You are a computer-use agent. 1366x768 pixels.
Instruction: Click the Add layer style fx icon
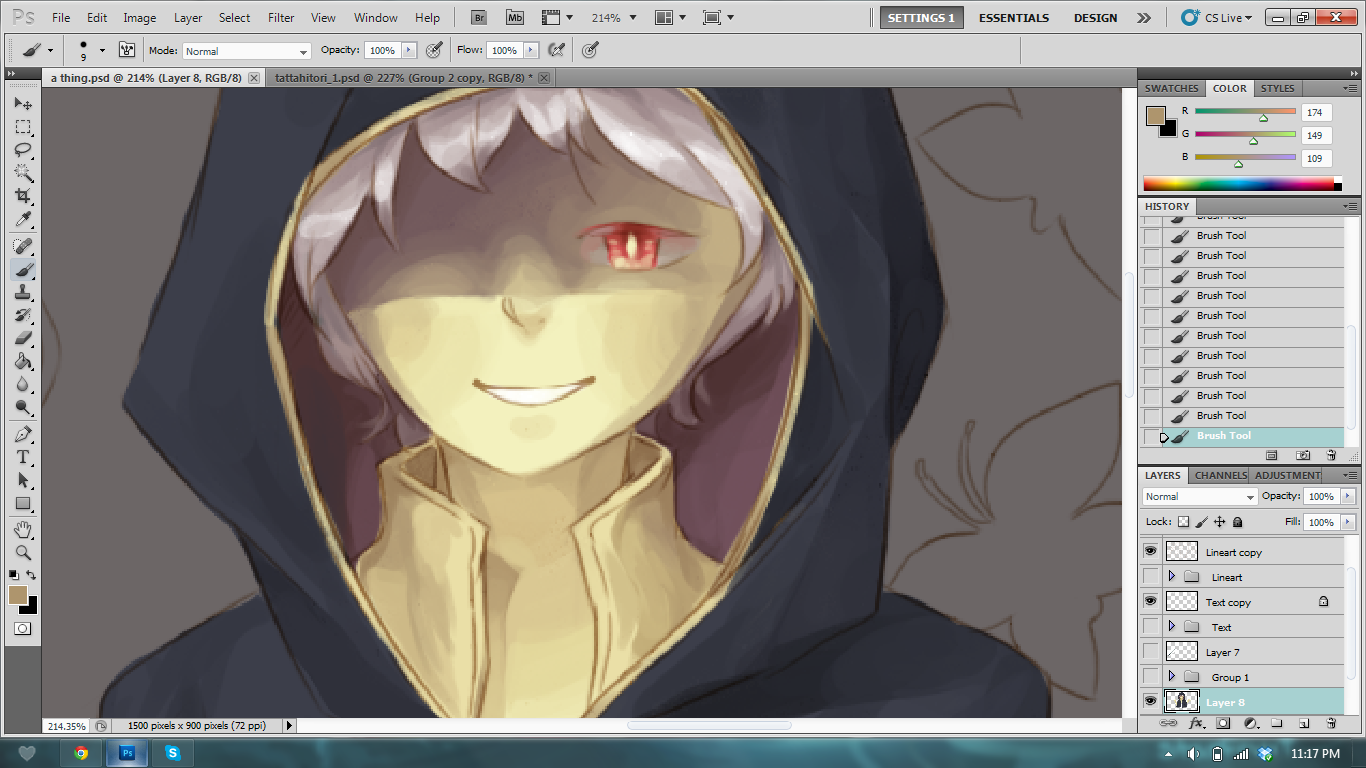(1195, 723)
